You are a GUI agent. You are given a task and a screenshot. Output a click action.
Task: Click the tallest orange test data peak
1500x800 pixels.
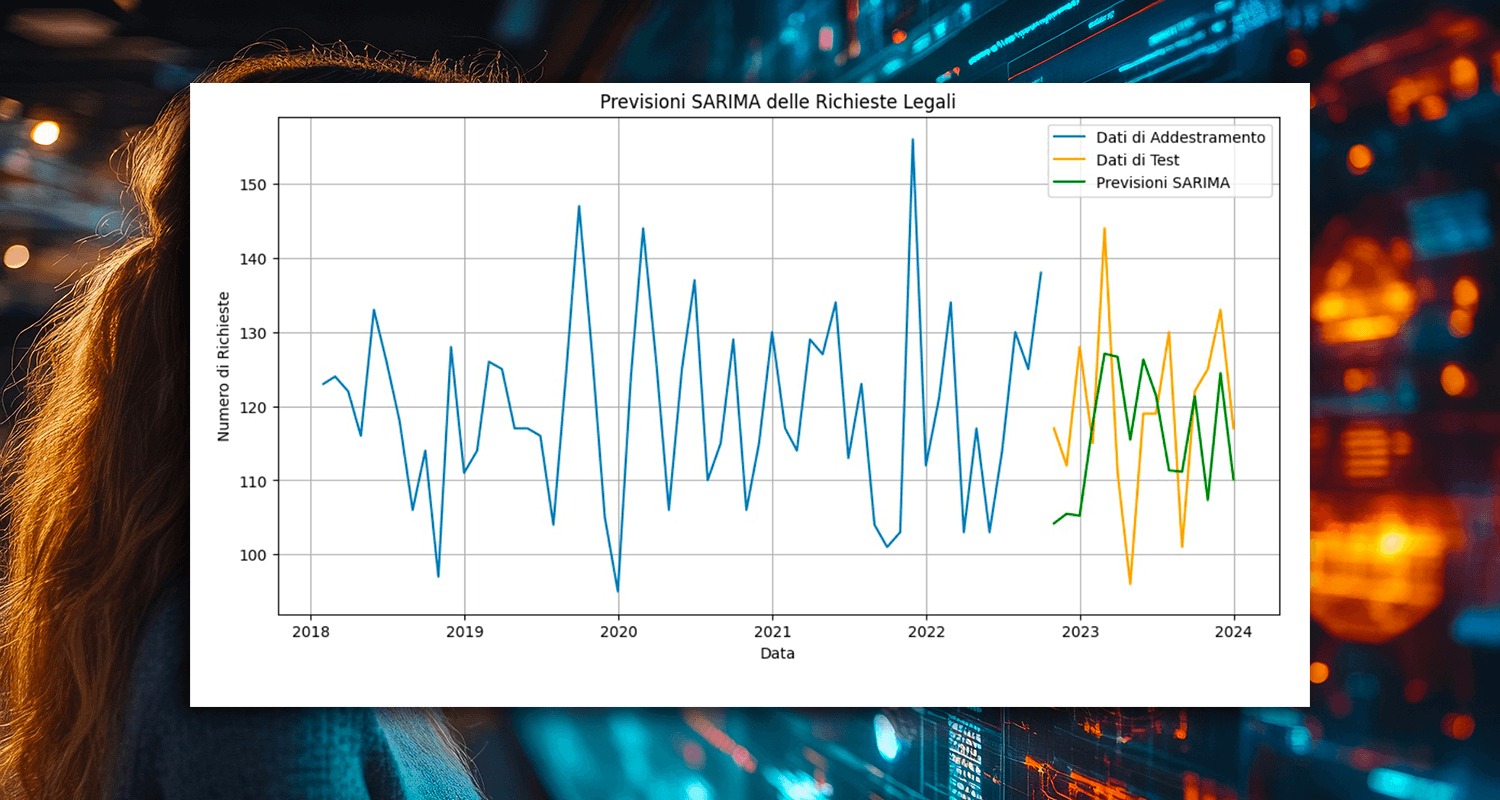pos(1104,229)
